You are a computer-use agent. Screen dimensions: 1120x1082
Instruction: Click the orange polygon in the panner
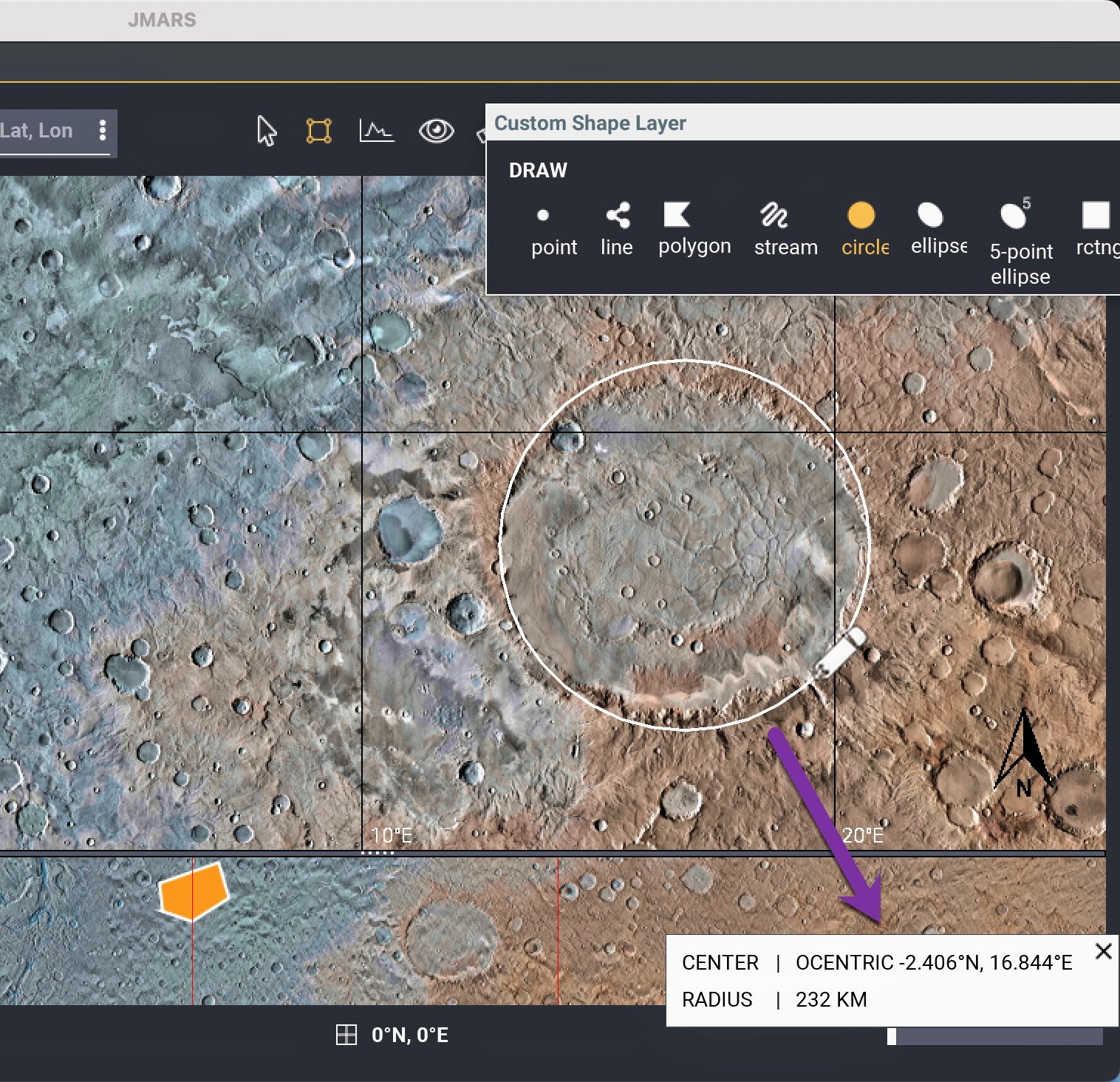[194, 891]
